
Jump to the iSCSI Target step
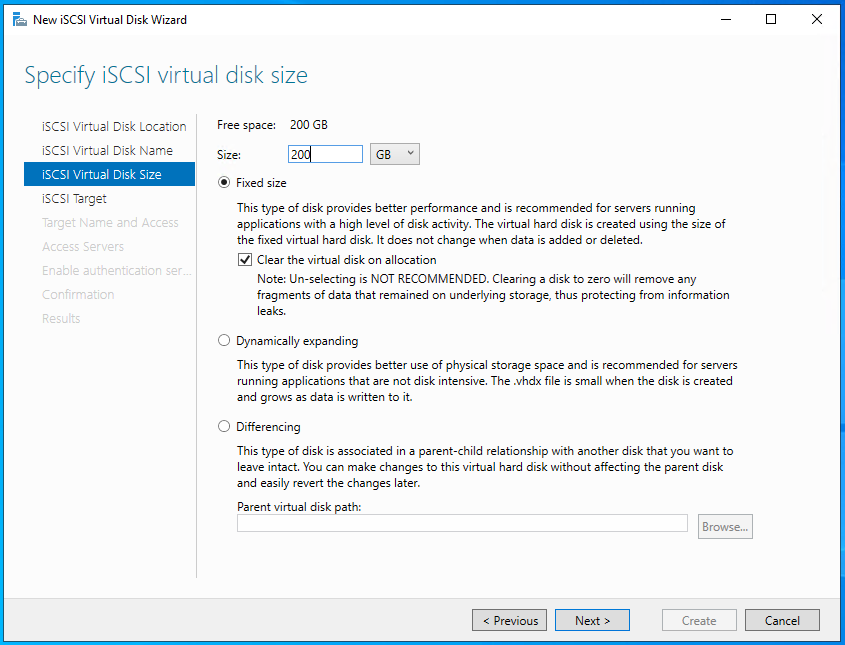(74, 199)
